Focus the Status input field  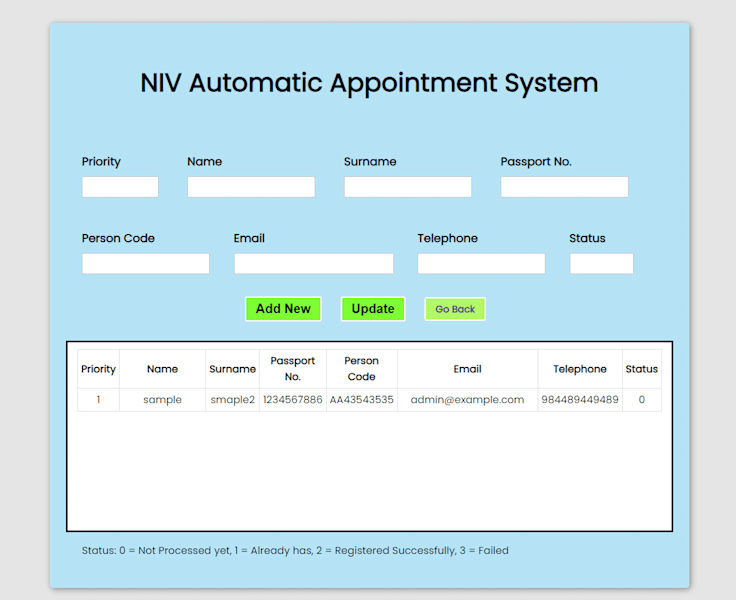click(601, 263)
